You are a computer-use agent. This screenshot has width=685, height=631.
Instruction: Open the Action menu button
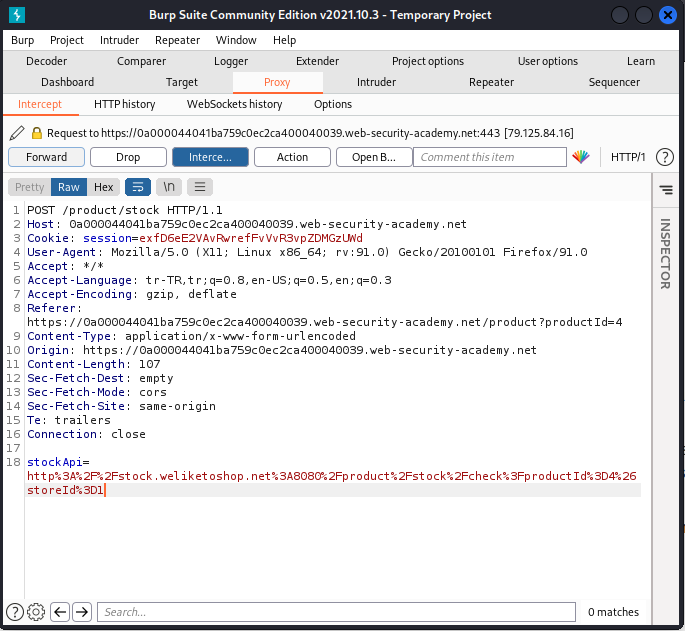tap(292, 157)
